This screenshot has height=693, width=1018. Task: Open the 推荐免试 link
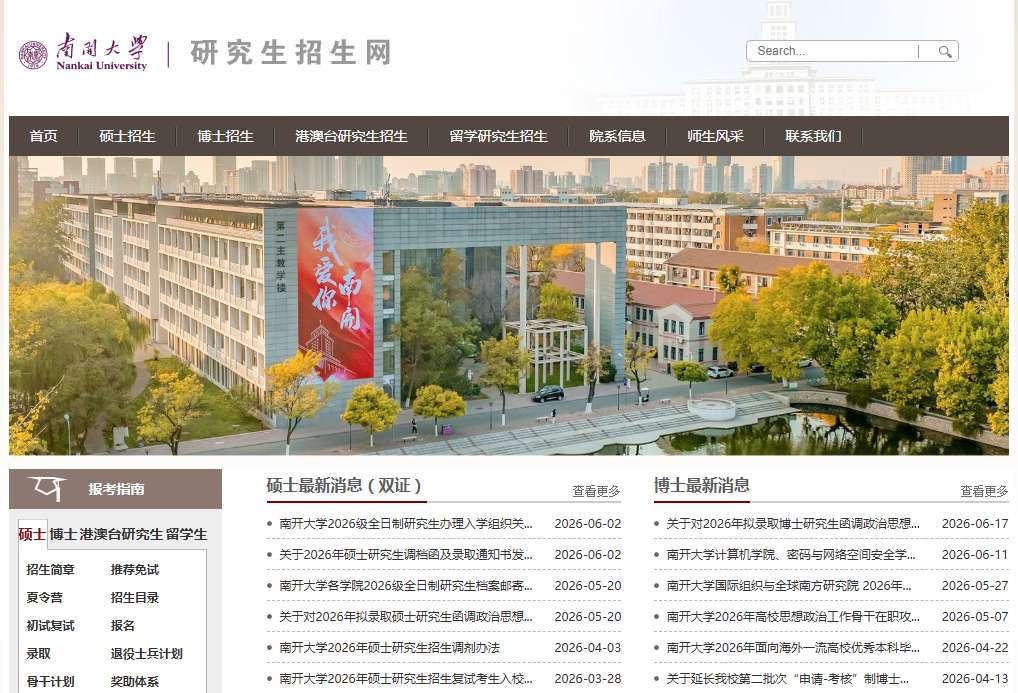tap(135, 570)
